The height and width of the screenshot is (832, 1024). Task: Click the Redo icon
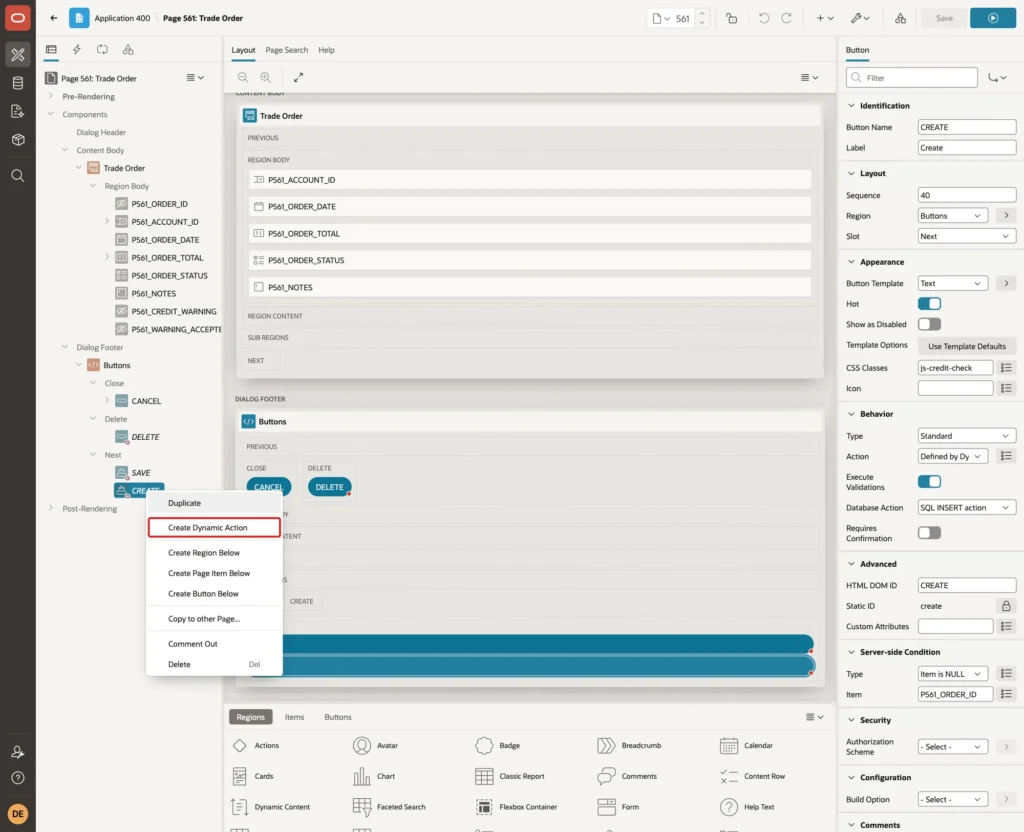click(x=786, y=18)
